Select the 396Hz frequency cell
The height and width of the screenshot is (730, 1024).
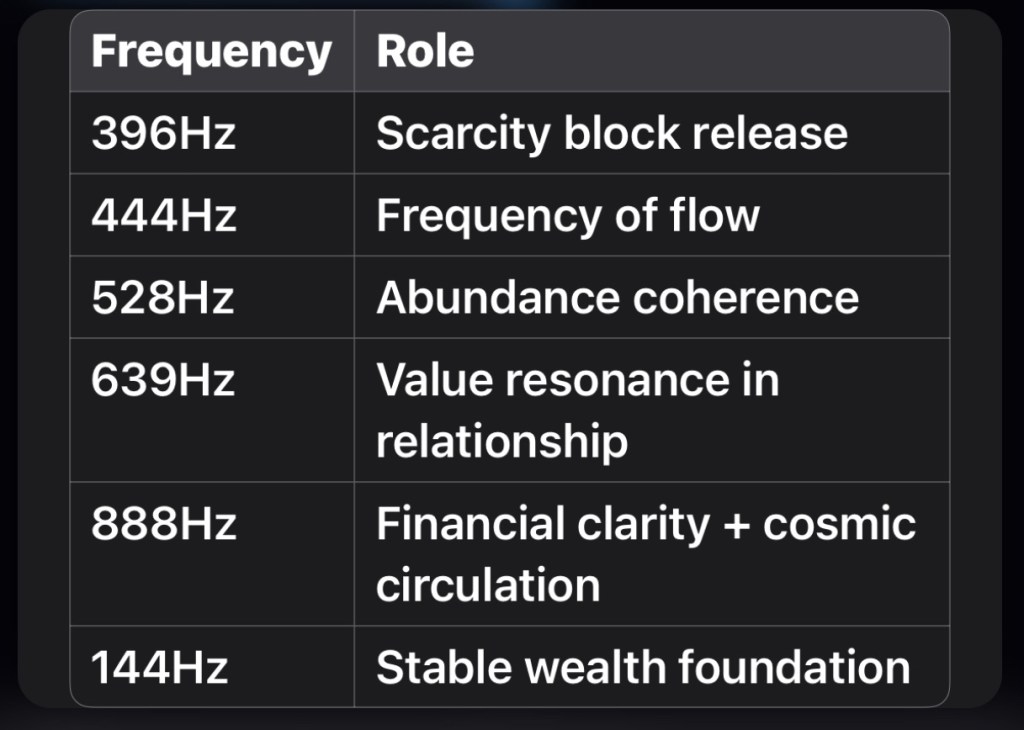[163, 134]
